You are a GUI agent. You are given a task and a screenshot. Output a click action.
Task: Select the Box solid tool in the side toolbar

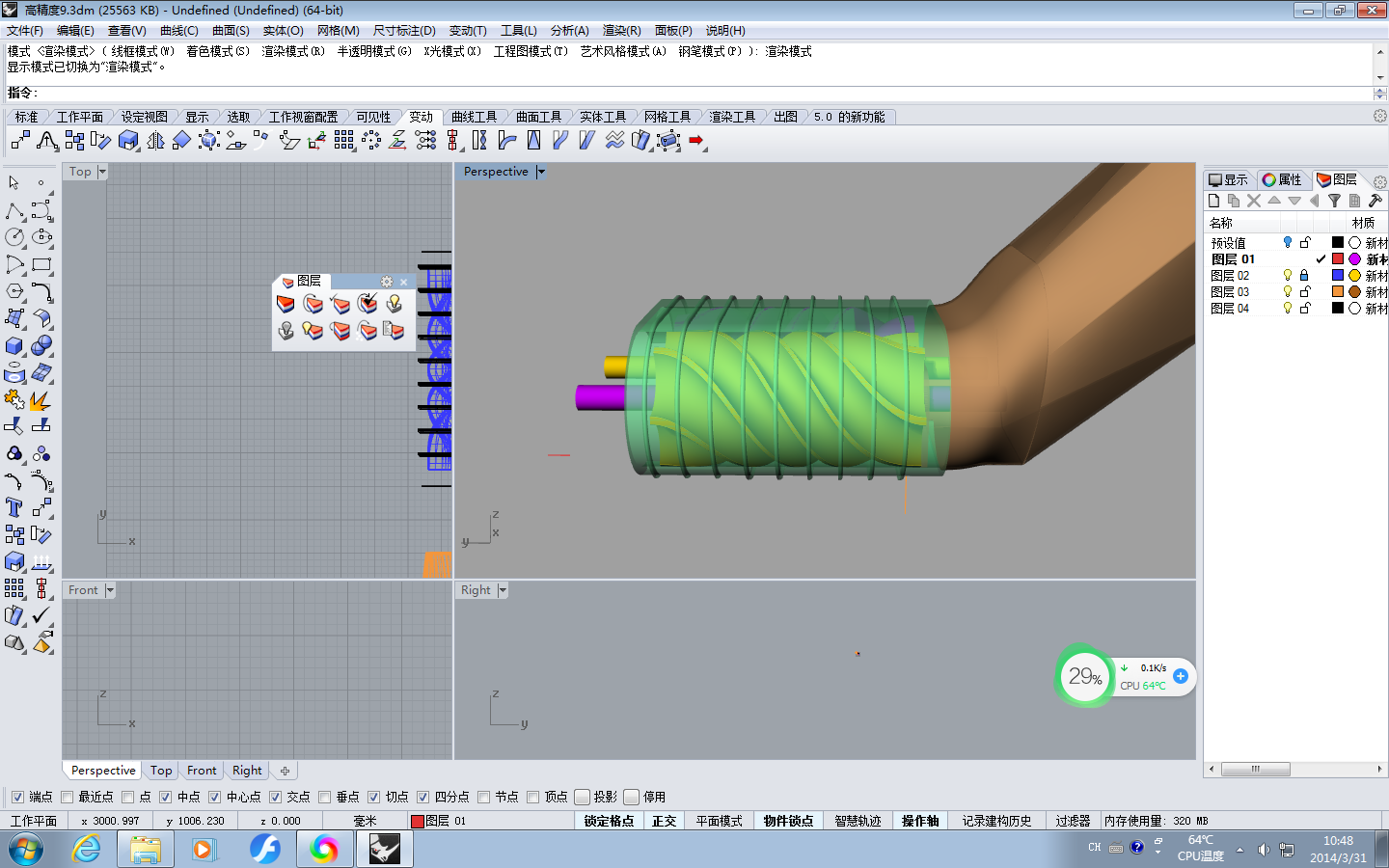pyautogui.click(x=14, y=345)
